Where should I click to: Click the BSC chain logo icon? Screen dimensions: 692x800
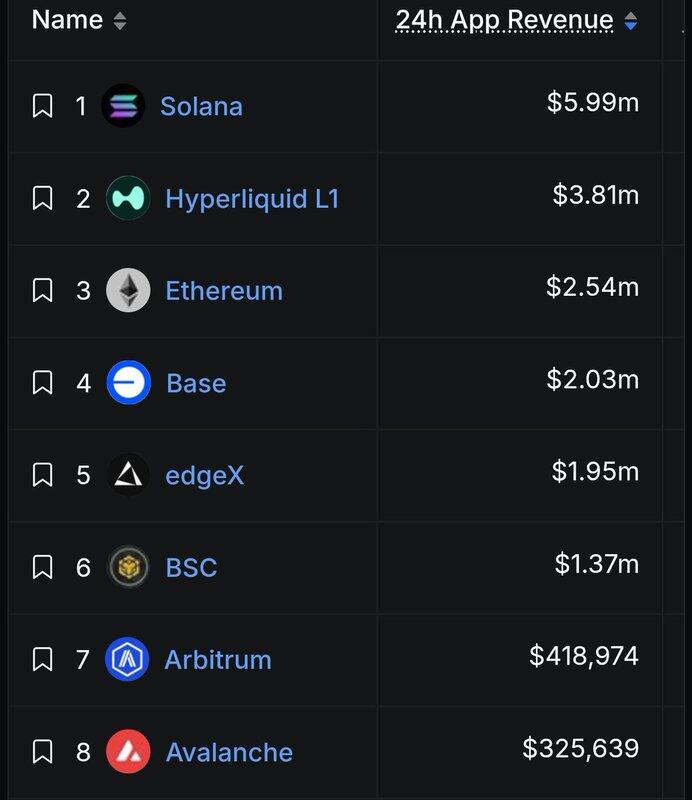click(128, 567)
